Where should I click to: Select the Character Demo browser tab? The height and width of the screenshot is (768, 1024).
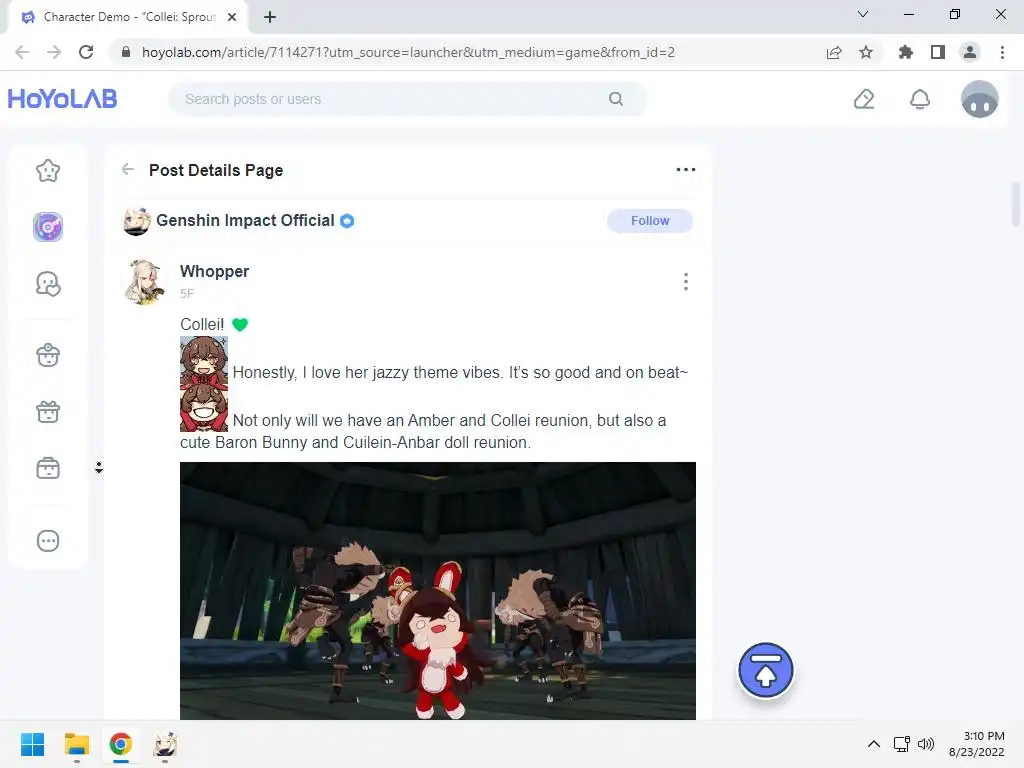point(129,17)
